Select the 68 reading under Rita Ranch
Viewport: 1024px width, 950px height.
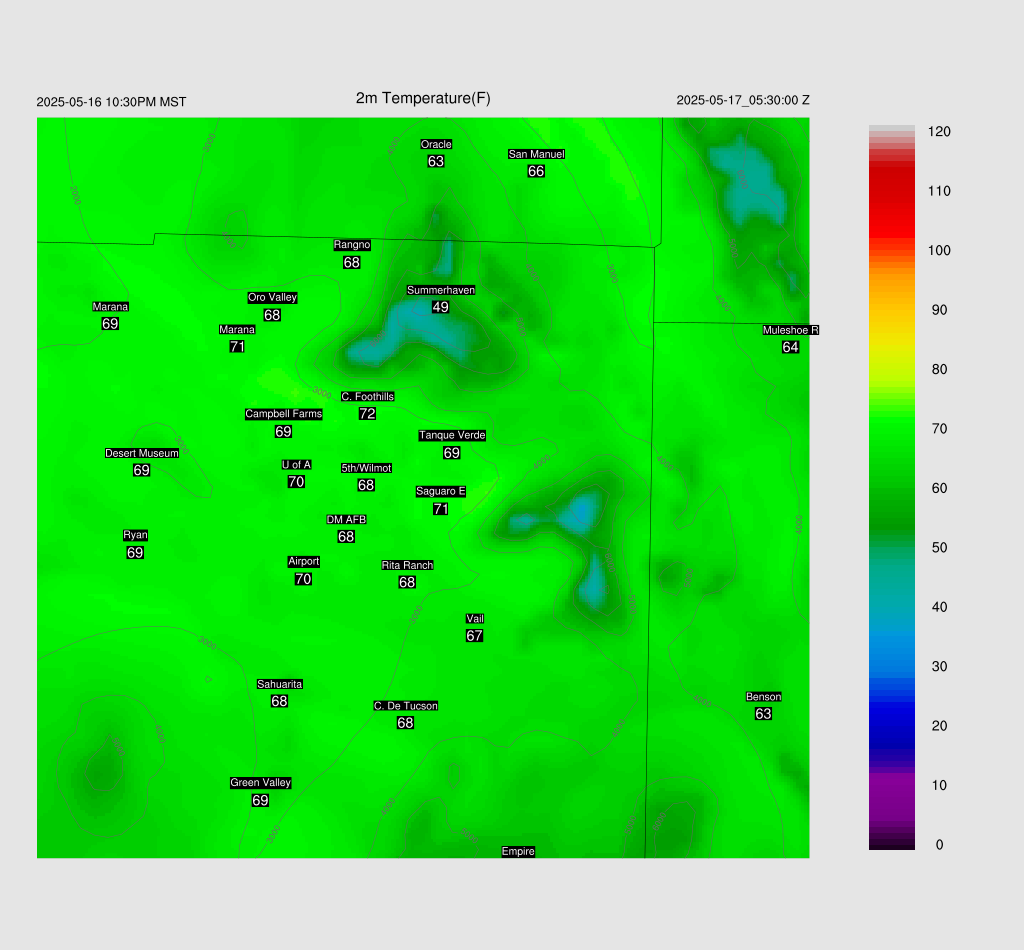click(x=407, y=582)
